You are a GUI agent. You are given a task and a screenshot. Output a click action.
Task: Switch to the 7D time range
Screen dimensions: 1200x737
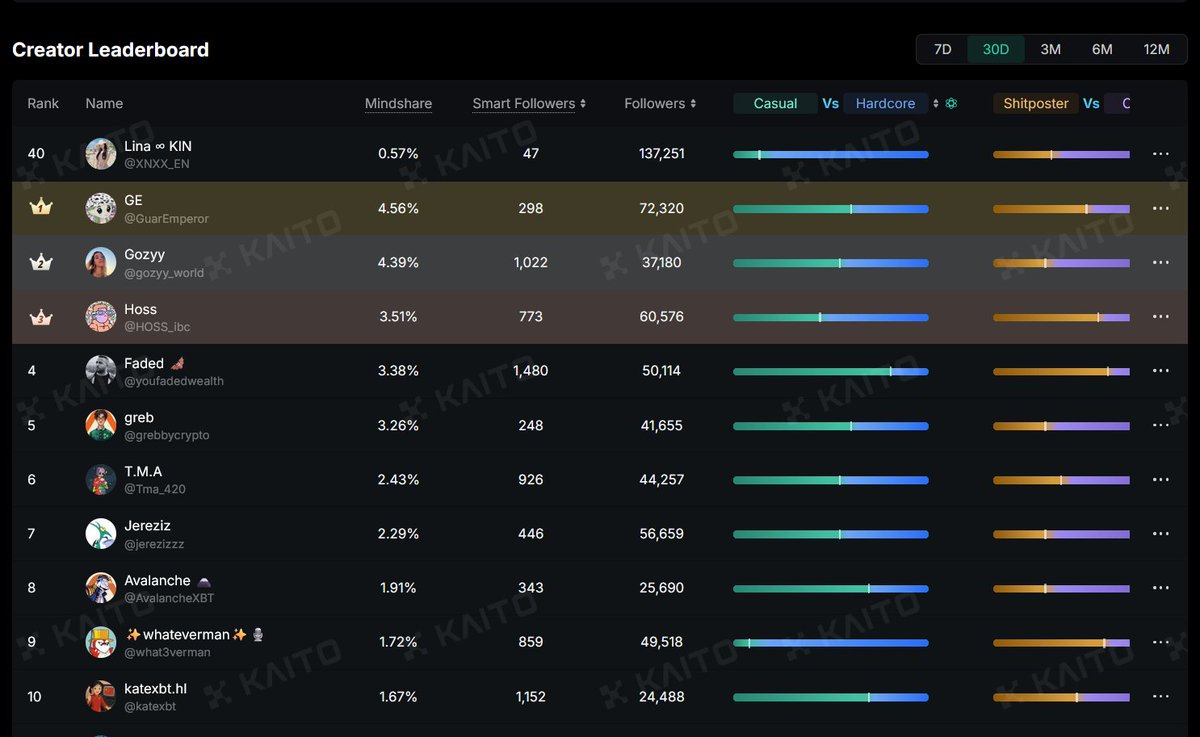click(943, 49)
